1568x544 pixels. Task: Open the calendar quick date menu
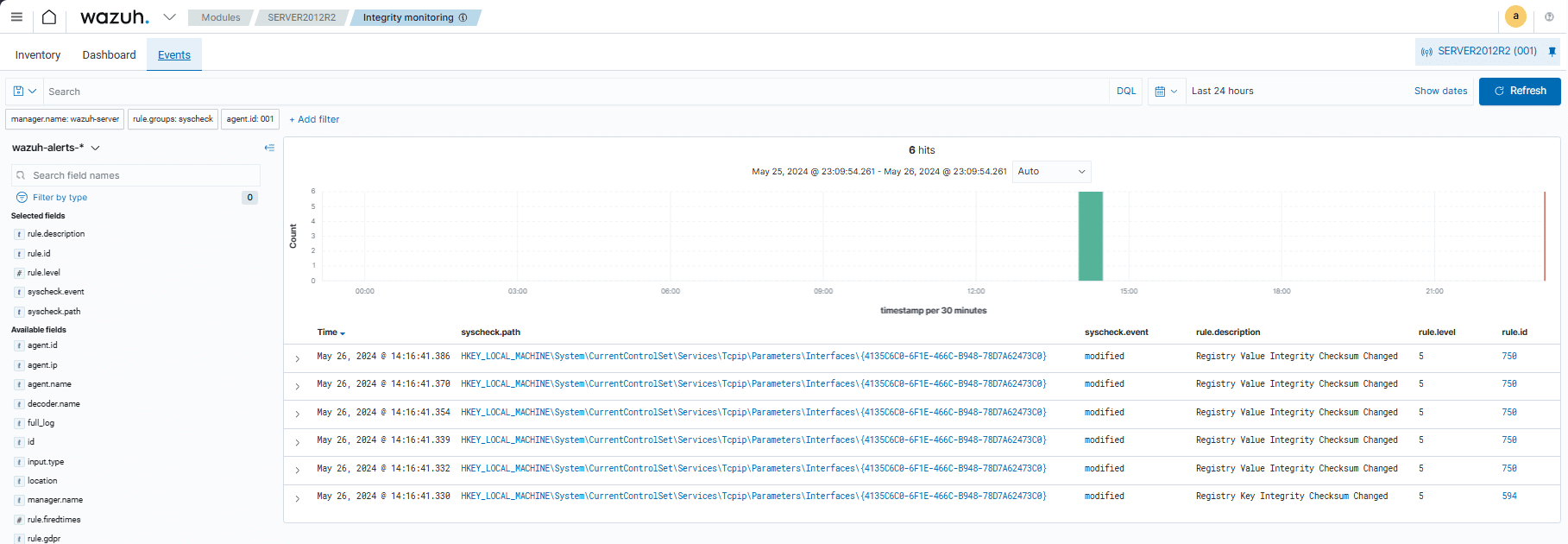pyautogui.click(x=1165, y=92)
